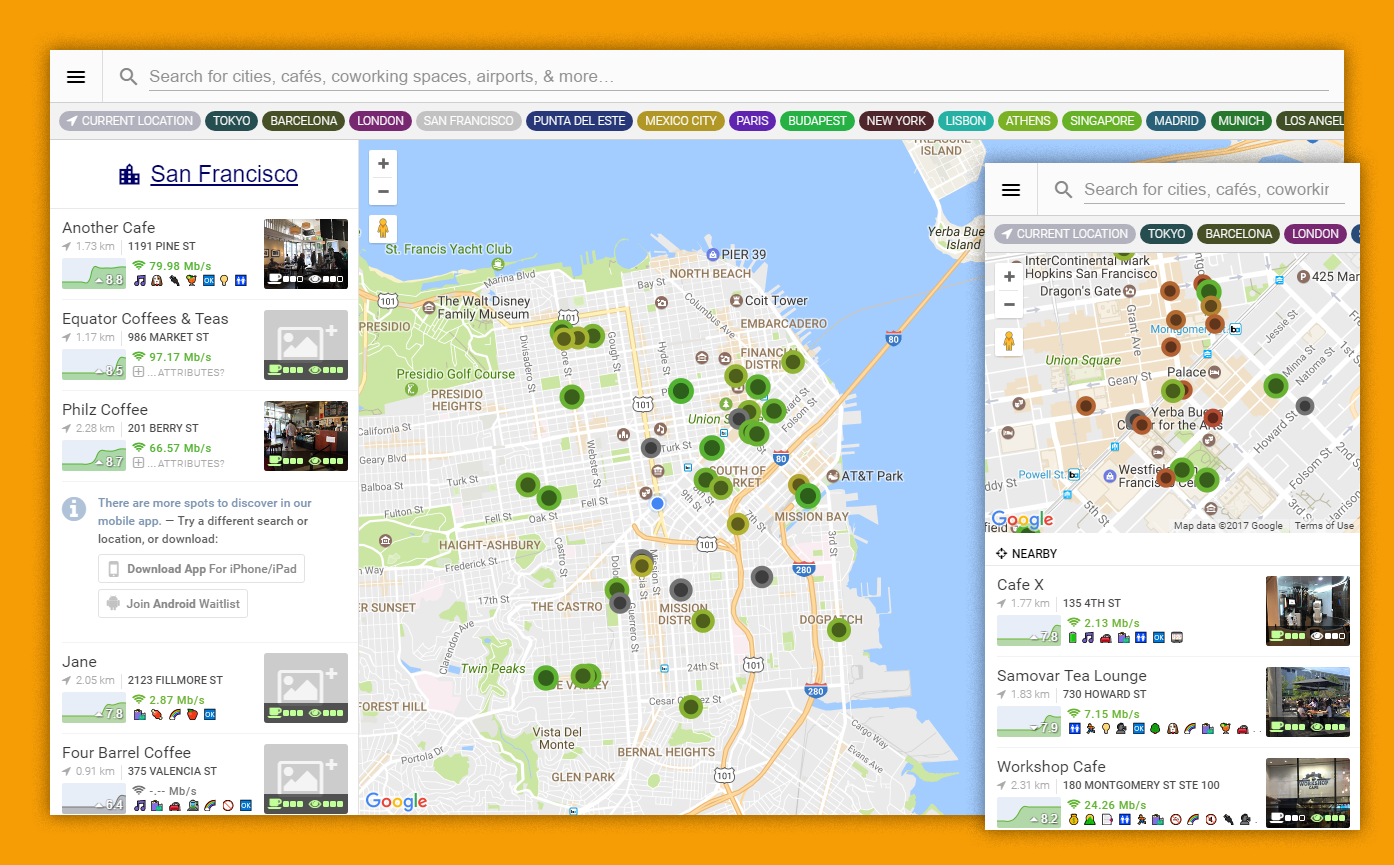The height and width of the screenshot is (865, 1394).
Task: Select the ATHENS chip
Action: tap(1028, 121)
